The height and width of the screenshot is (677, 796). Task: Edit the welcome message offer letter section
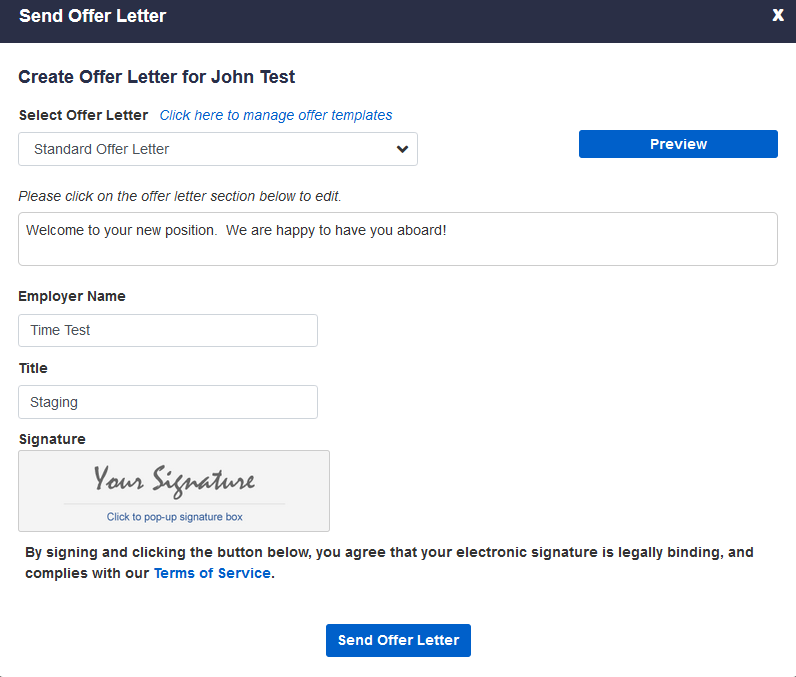tap(397, 239)
